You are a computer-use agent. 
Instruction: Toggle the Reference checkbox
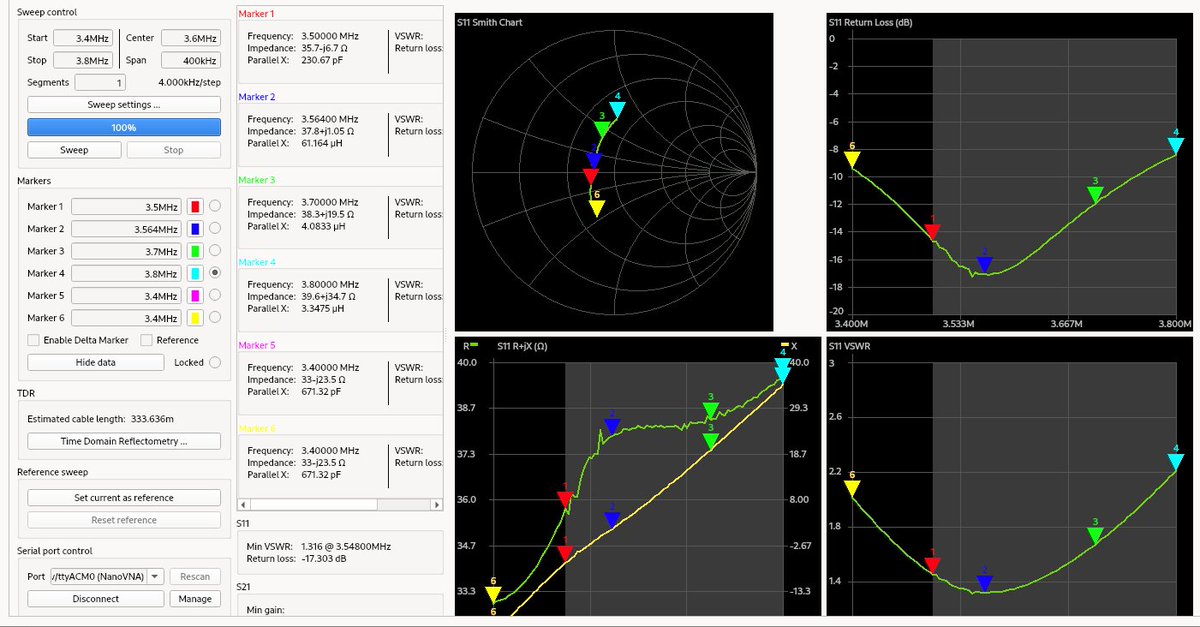(145, 340)
